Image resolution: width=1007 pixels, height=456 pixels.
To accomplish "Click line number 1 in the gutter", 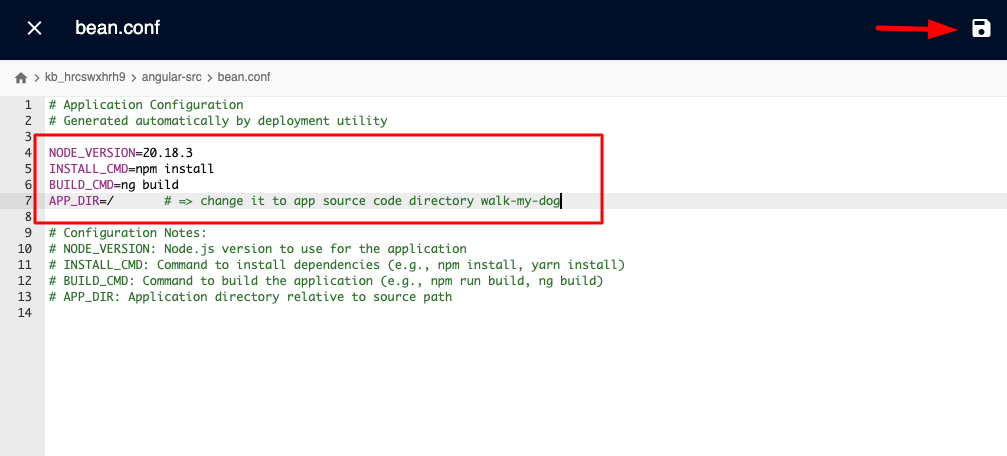I will coord(28,105).
